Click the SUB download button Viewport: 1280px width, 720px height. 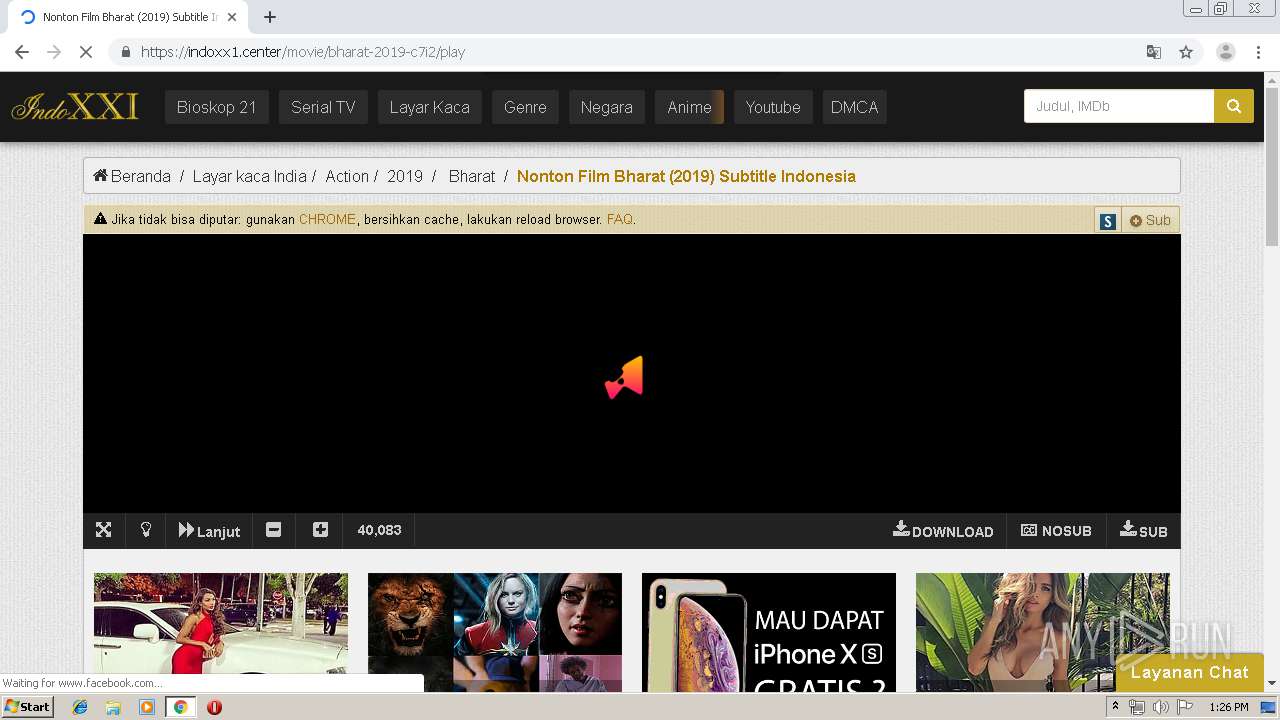tap(1144, 531)
